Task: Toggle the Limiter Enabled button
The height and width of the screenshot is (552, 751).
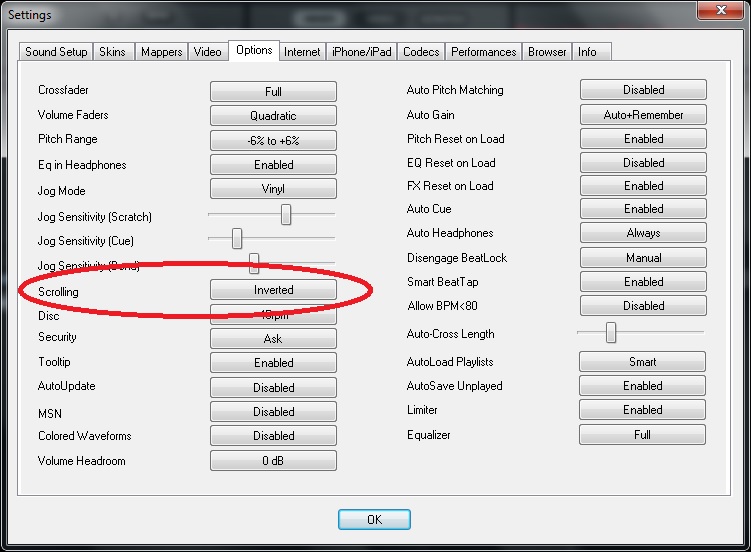Action: [x=643, y=410]
